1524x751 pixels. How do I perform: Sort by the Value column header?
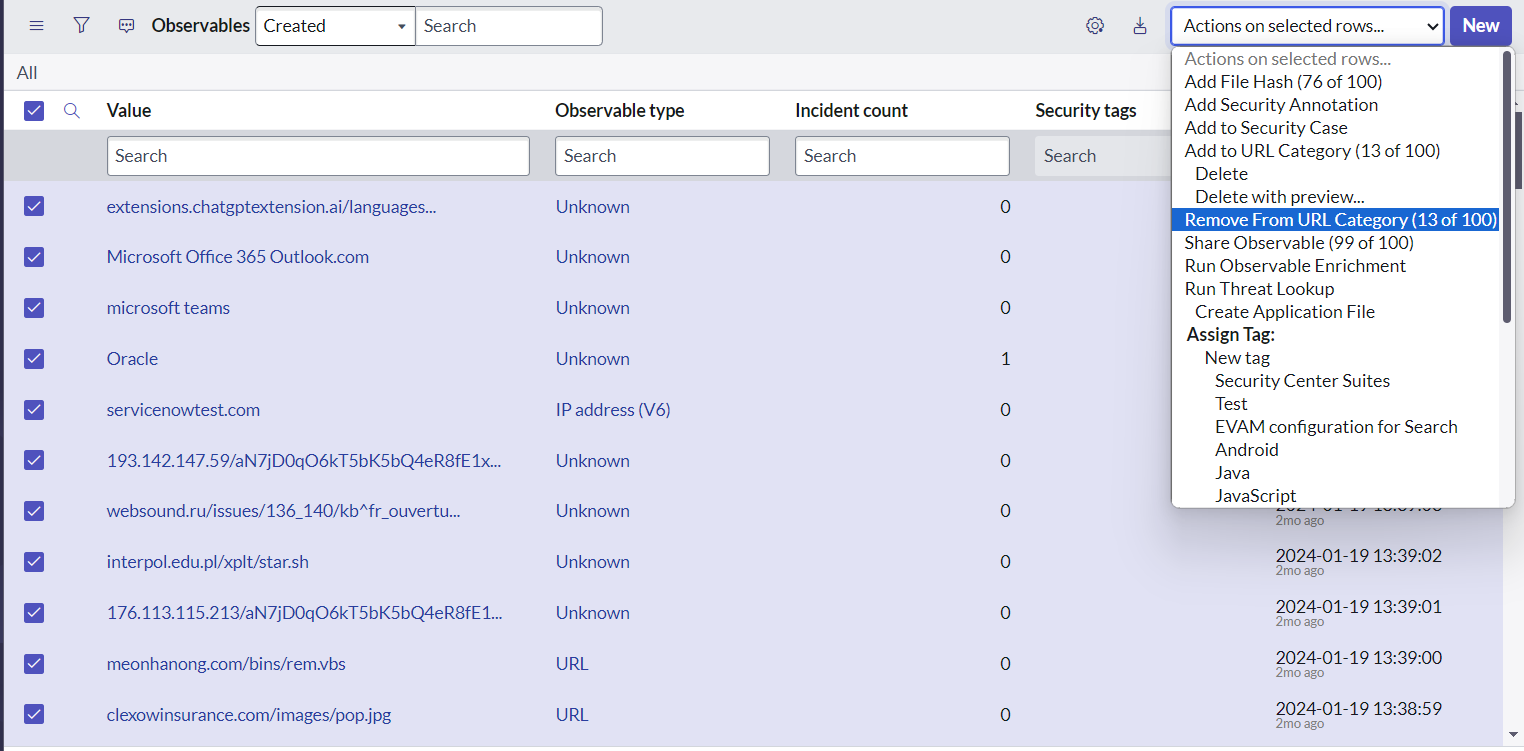[x=129, y=110]
